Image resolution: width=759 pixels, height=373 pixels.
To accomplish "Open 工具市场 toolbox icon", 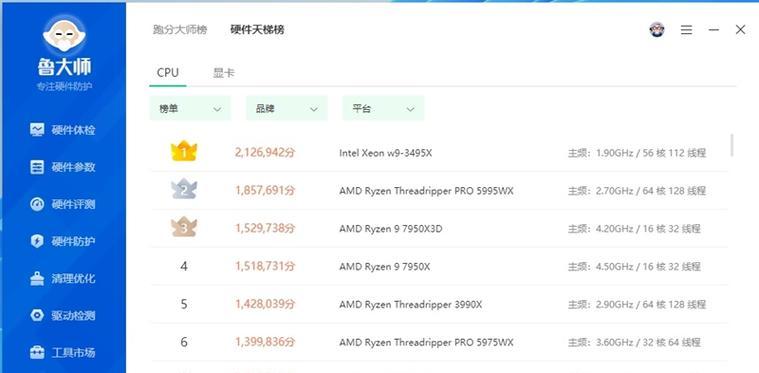I will click(37, 353).
